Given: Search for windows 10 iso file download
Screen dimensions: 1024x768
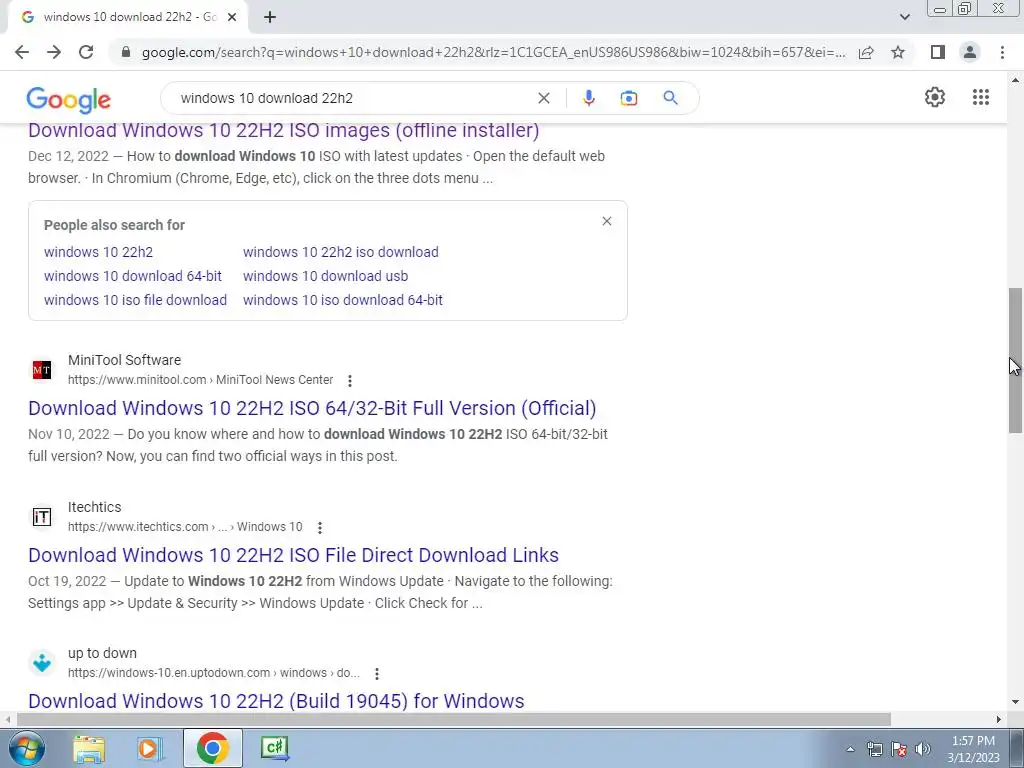Looking at the screenshot, I should coord(135,300).
